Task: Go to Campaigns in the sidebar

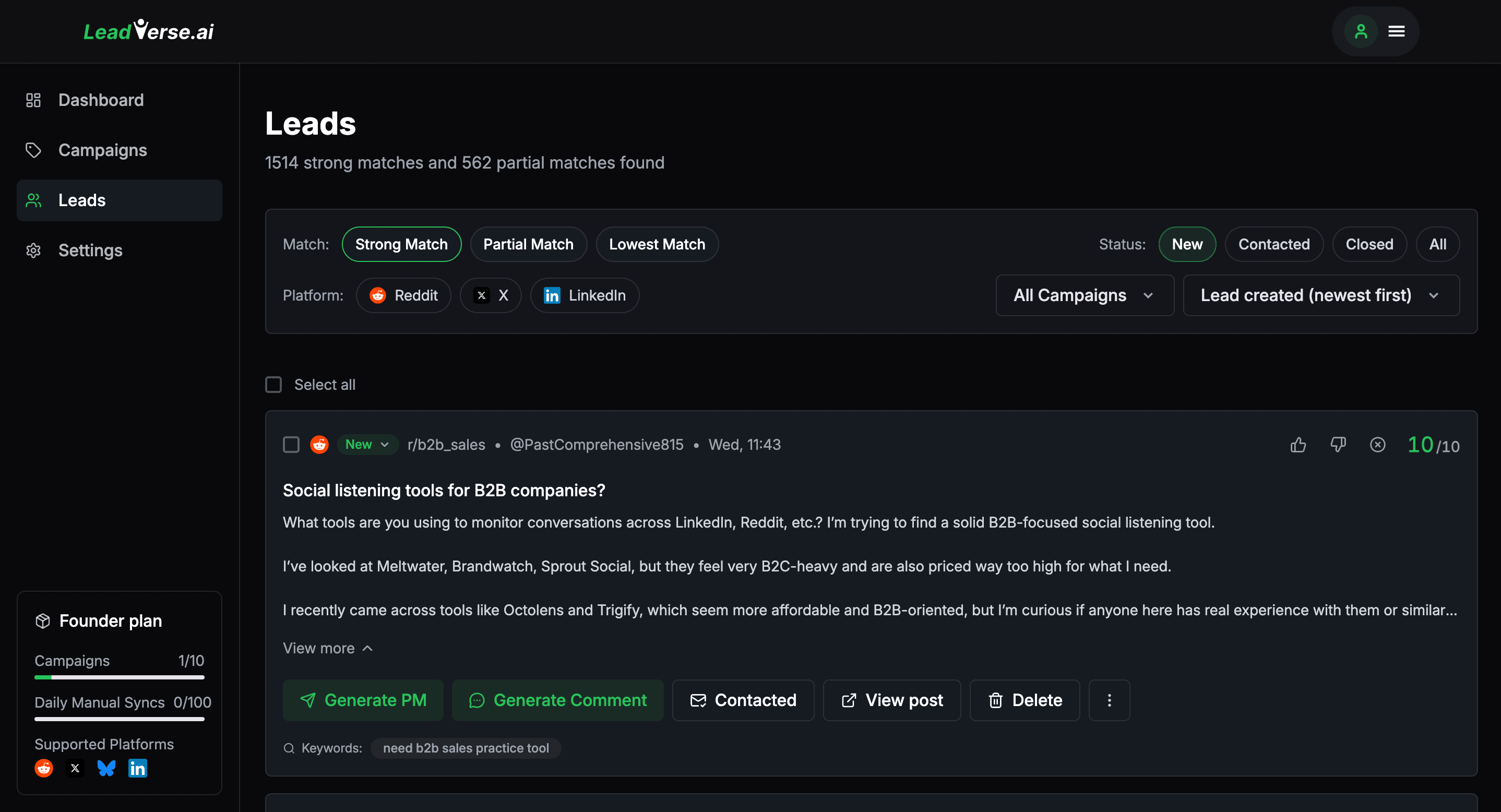Action: [x=102, y=150]
